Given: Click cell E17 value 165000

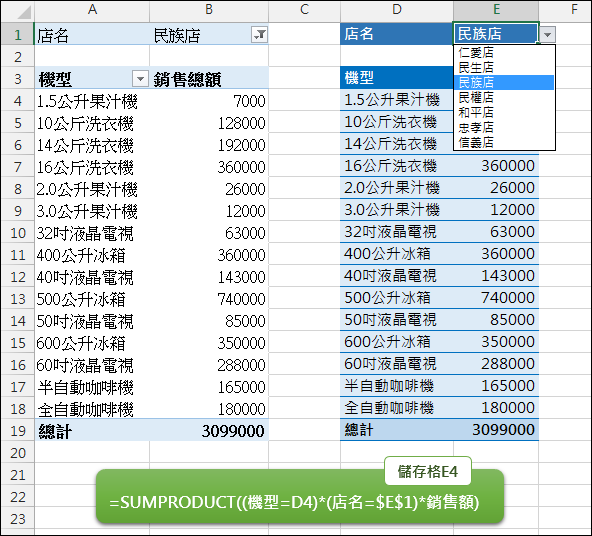Looking at the screenshot, I should click(x=496, y=385).
